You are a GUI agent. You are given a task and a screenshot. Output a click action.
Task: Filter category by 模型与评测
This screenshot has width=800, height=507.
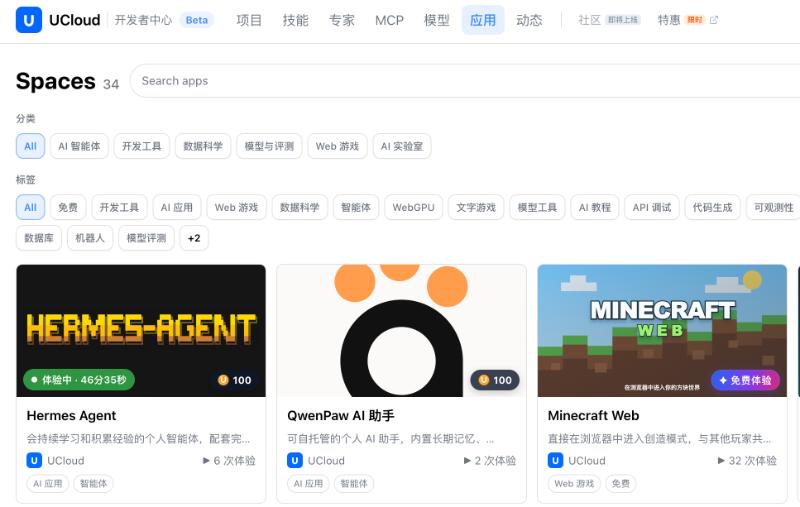(x=269, y=146)
